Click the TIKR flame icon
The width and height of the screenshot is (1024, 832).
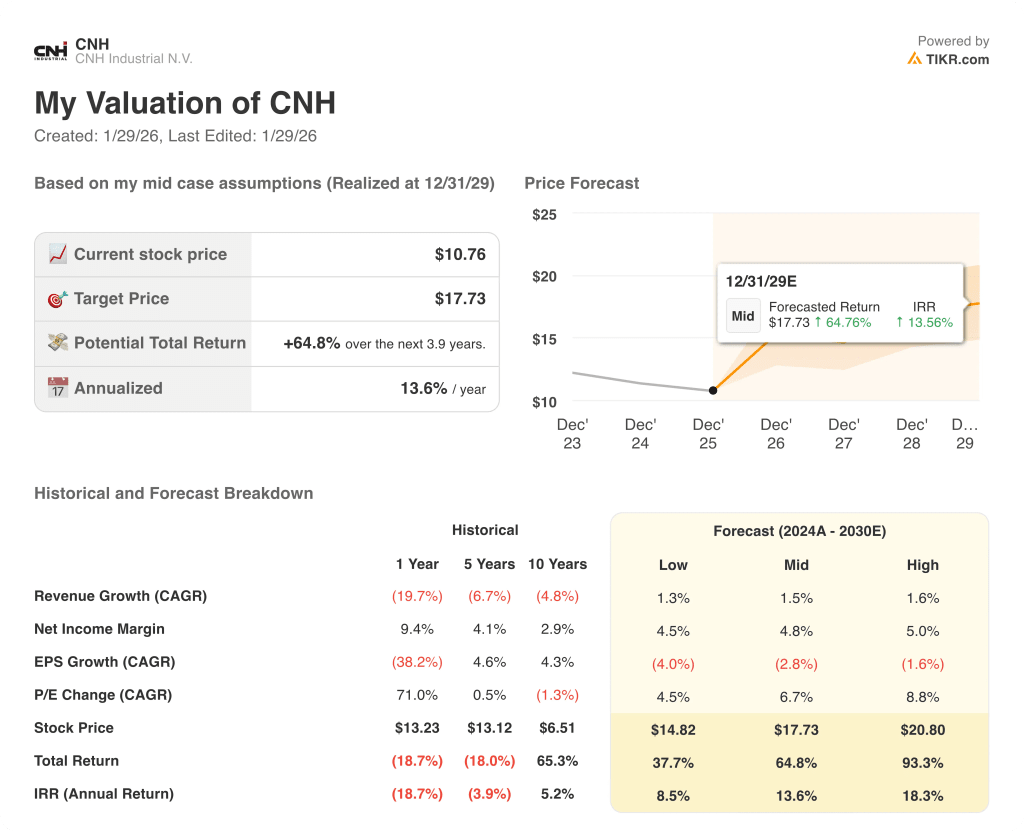[x=916, y=59]
